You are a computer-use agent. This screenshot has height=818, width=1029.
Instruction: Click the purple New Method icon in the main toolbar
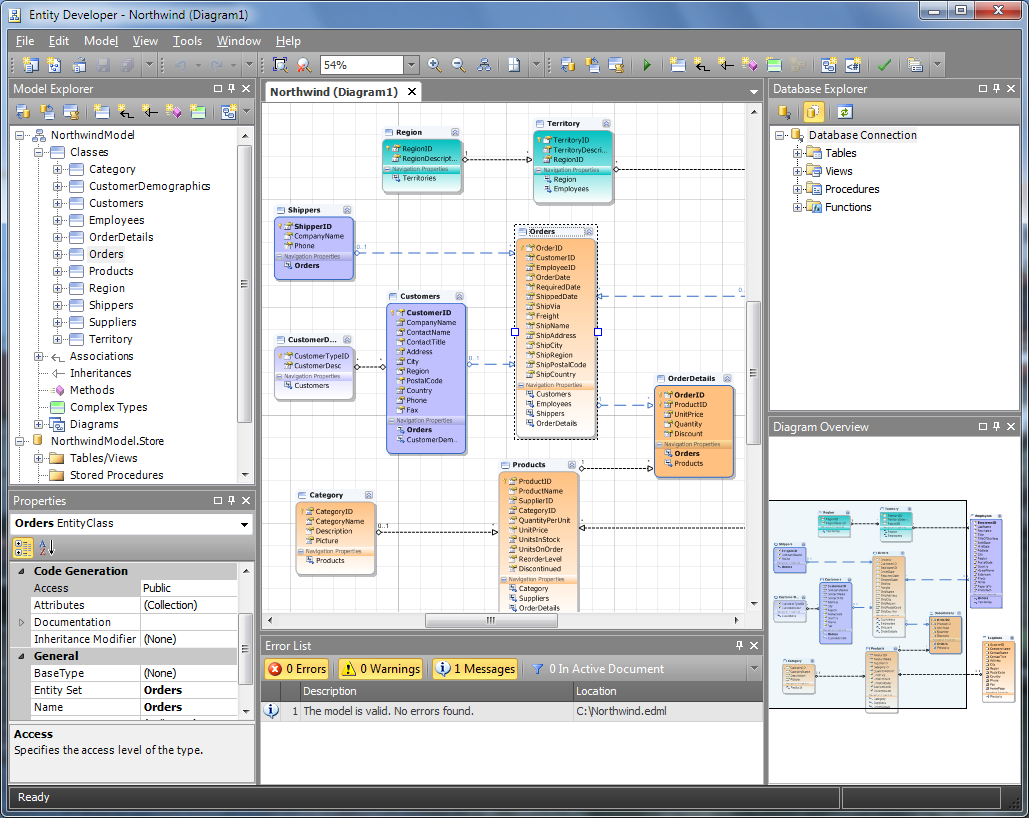point(749,65)
